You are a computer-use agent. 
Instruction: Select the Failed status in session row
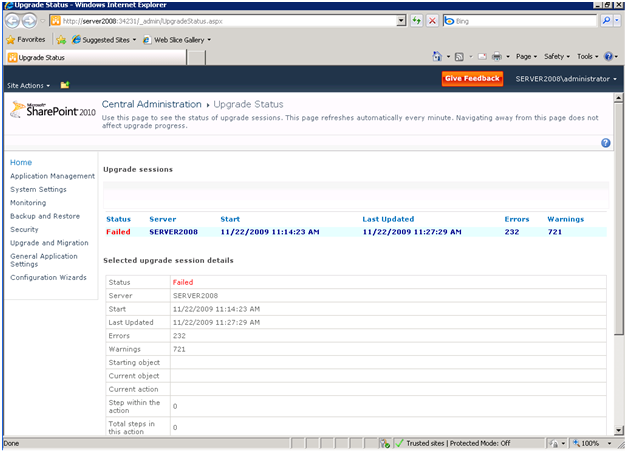pyautogui.click(x=118, y=232)
